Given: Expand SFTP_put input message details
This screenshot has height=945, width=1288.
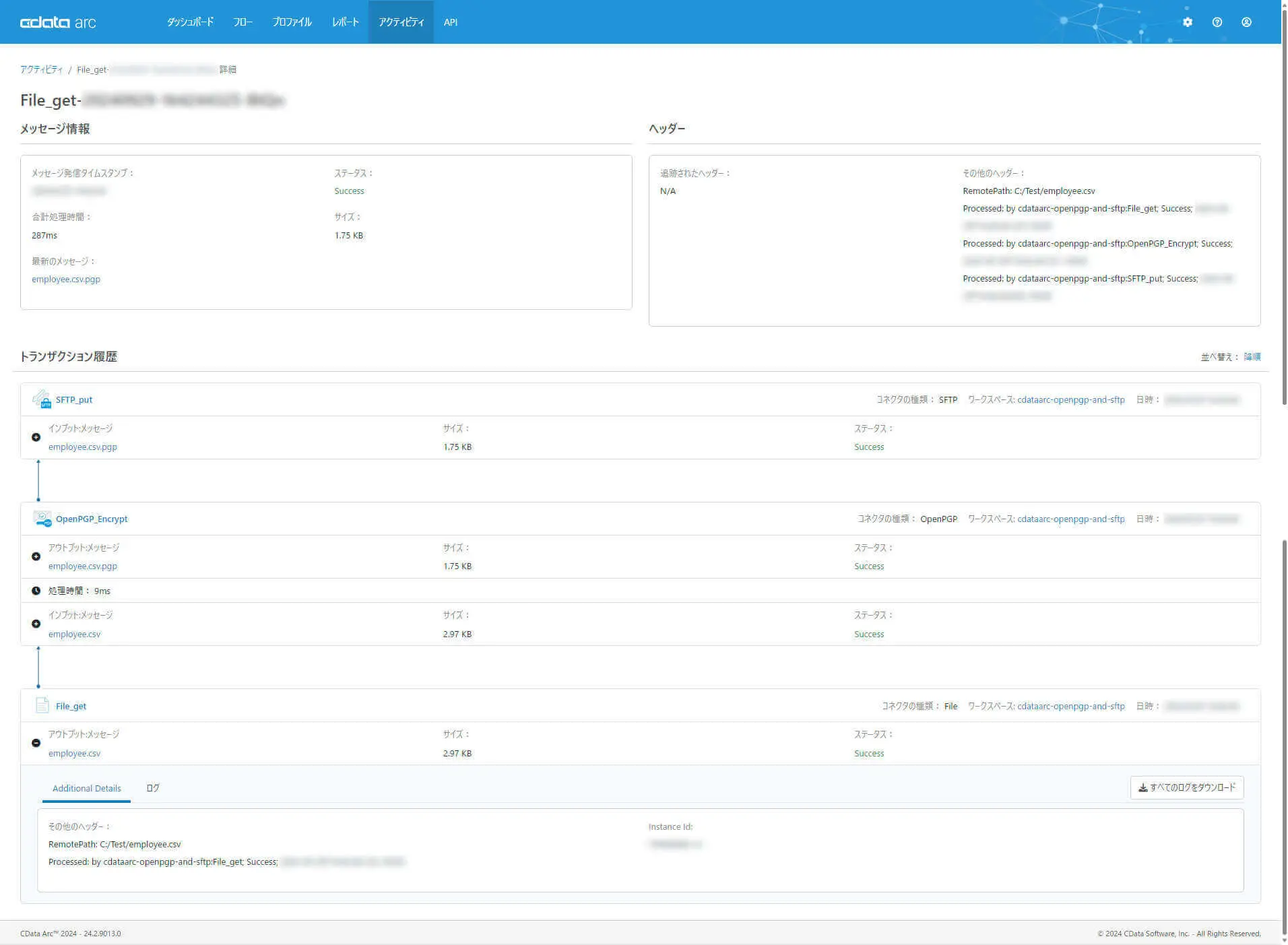Looking at the screenshot, I should pyautogui.click(x=36, y=437).
